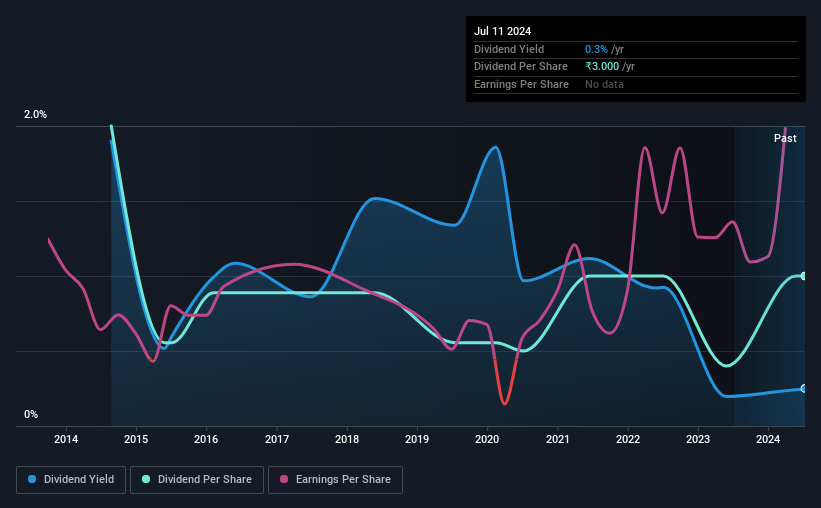
Task: Click the 2023 x-axis label
Action: point(698,439)
